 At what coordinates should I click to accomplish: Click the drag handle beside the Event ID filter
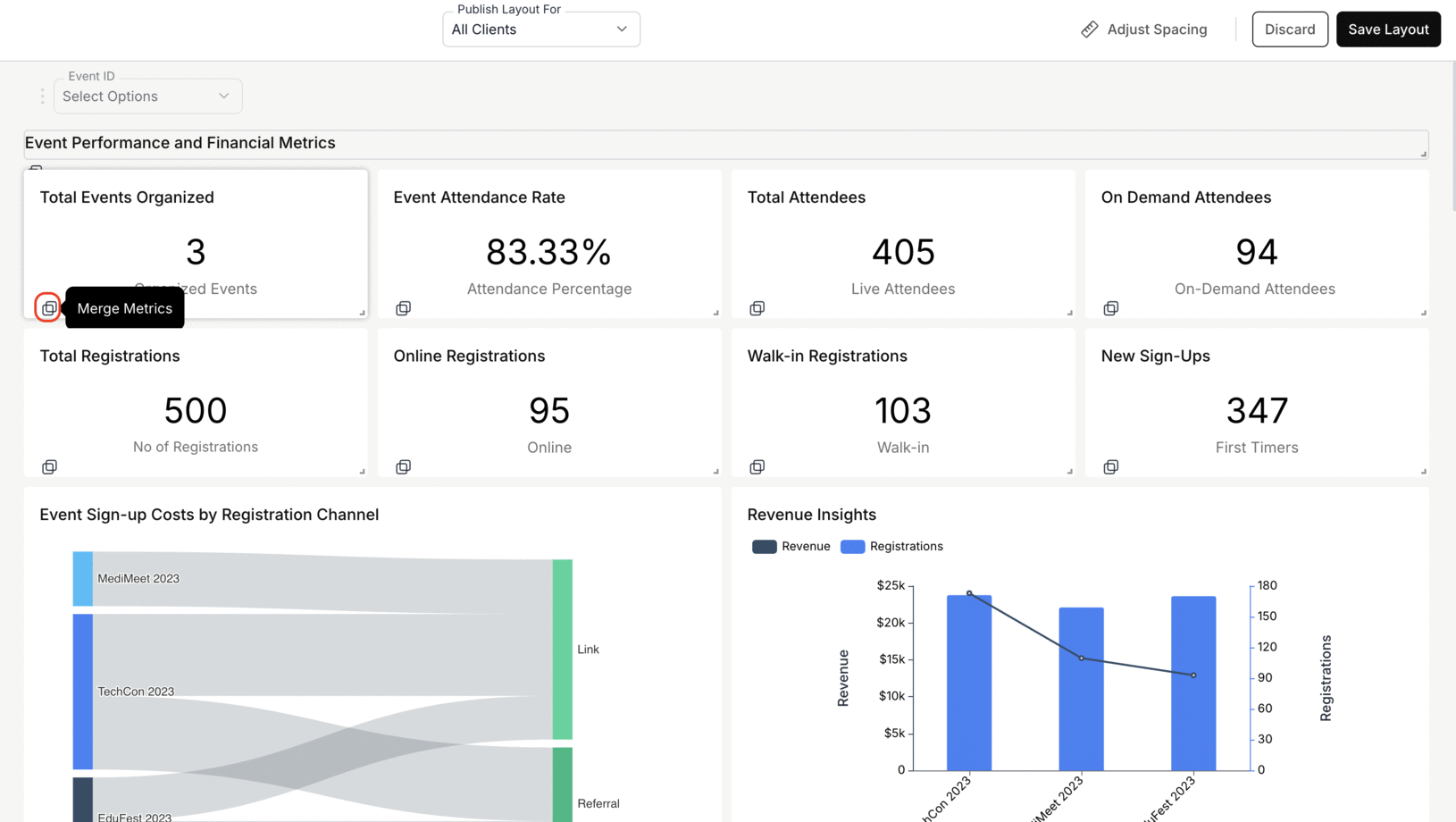(x=42, y=96)
